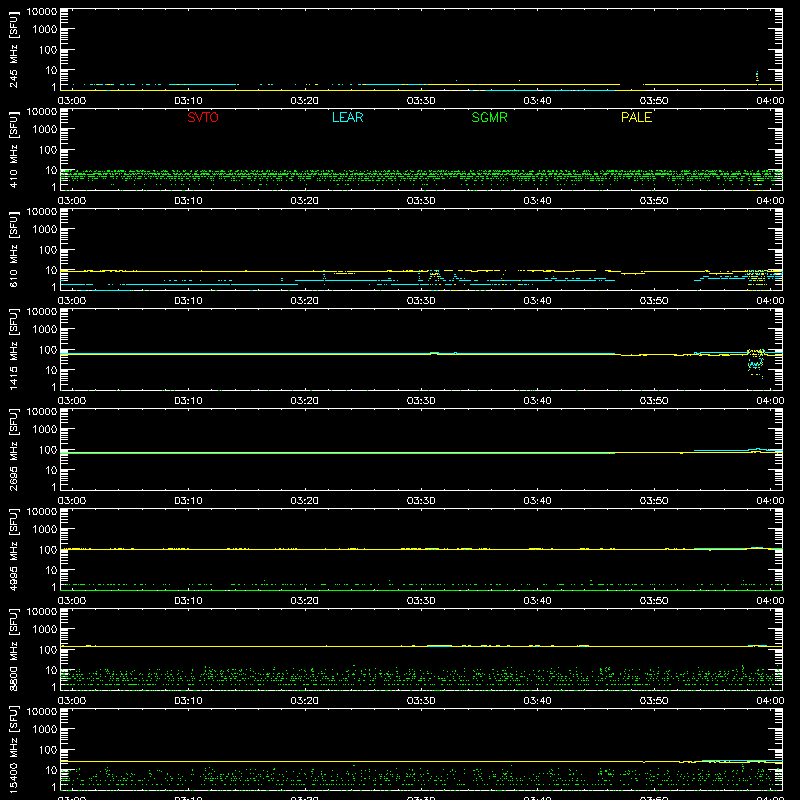
Task: Click 03:00 time label below 8800 MHz panel
Action: [x=72, y=701]
